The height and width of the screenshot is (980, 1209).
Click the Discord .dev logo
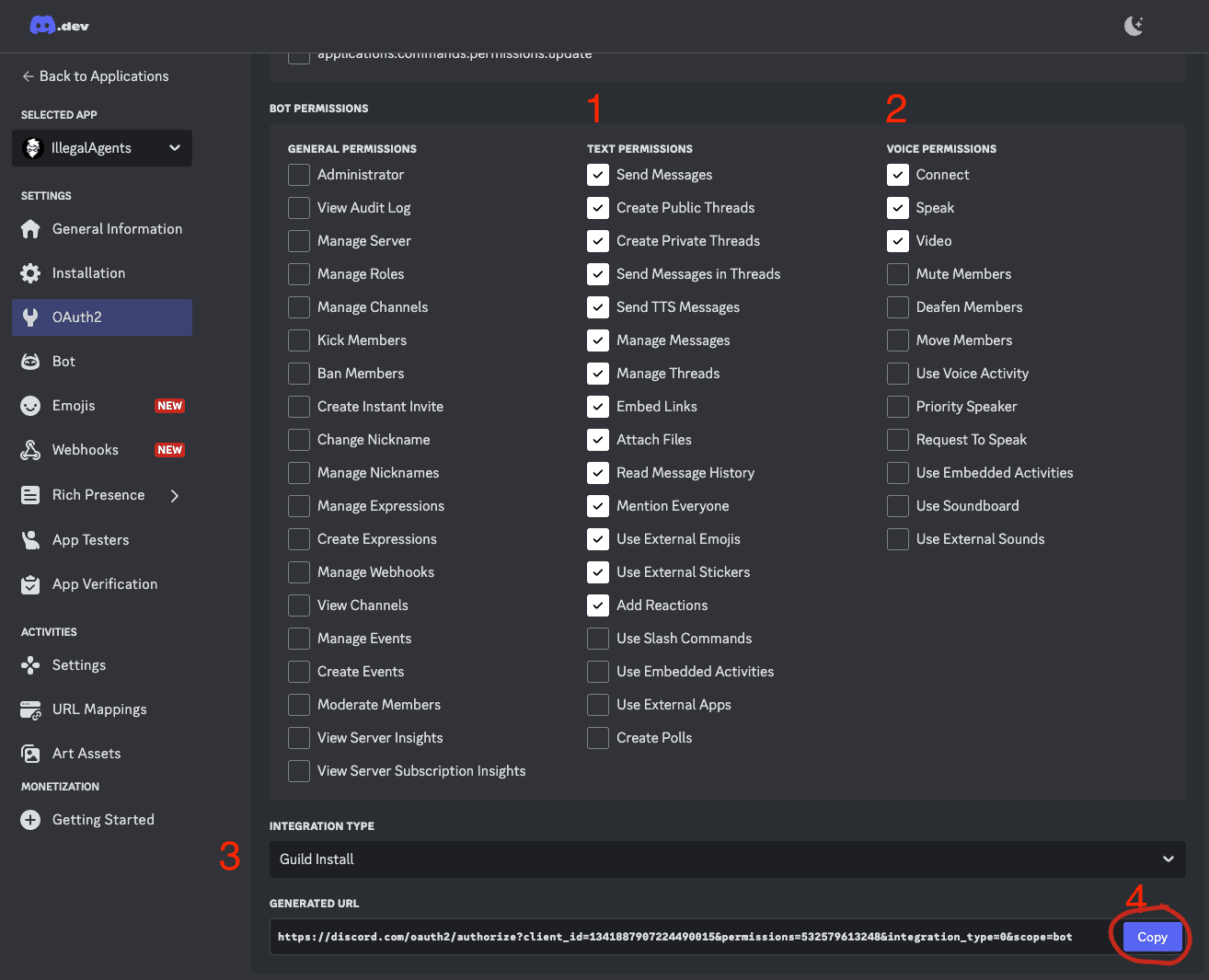pos(59,26)
